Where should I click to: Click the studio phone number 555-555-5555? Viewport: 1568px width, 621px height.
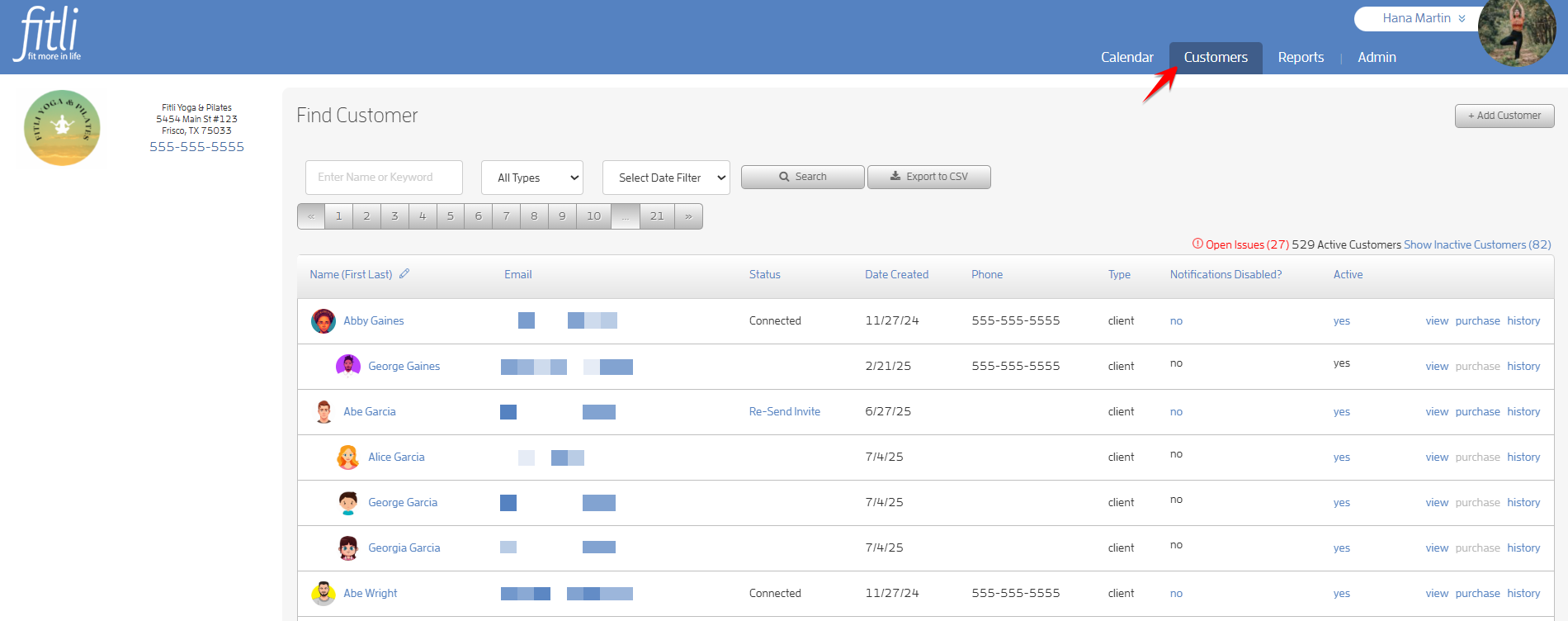(x=196, y=147)
